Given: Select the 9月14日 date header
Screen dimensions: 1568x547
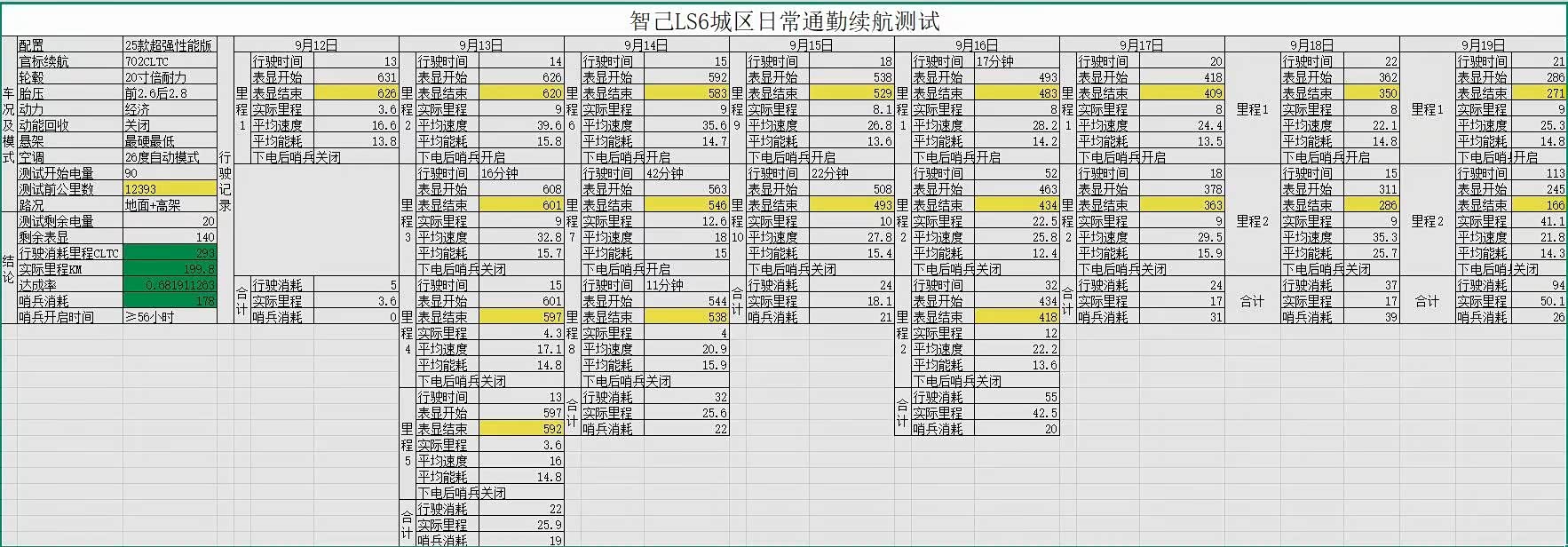Looking at the screenshot, I should [x=646, y=45].
